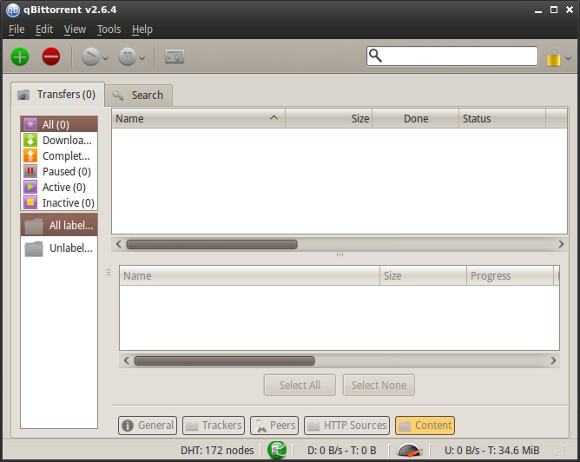Open the Tools menu
This screenshot has height=462, width=580.
click(109, 29)
